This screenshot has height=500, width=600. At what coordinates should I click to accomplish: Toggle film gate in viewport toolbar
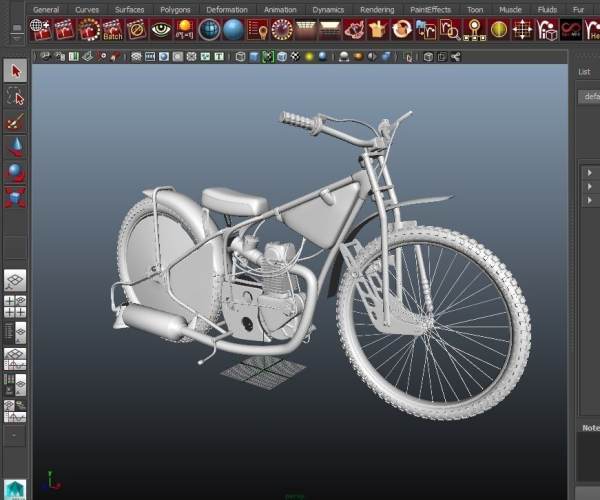150,57
